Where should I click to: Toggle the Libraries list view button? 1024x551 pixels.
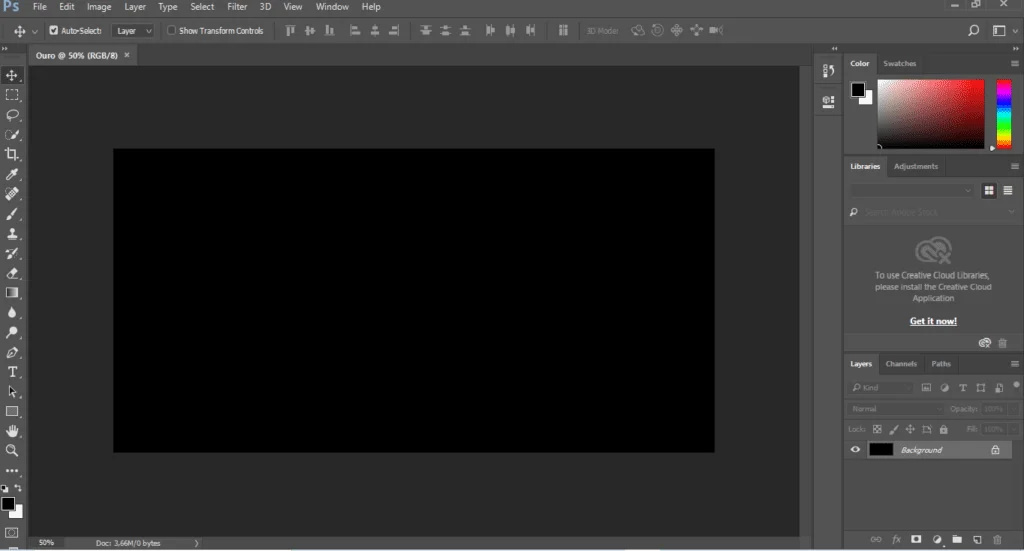point(1008,190)
